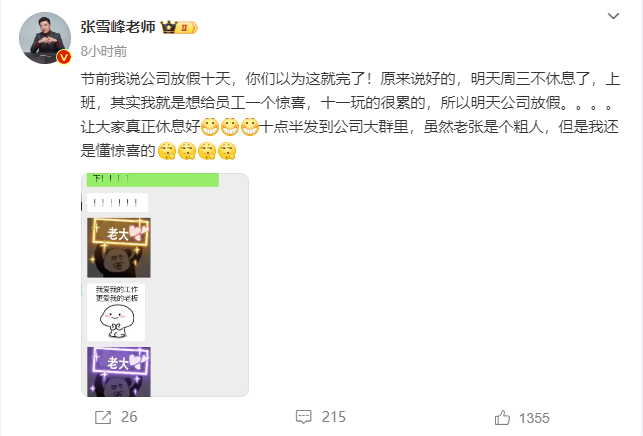Click the white 我爱我的工作 cartoon sticker
This screenshot has width=643, height=436.
click(x=116, y=312)
